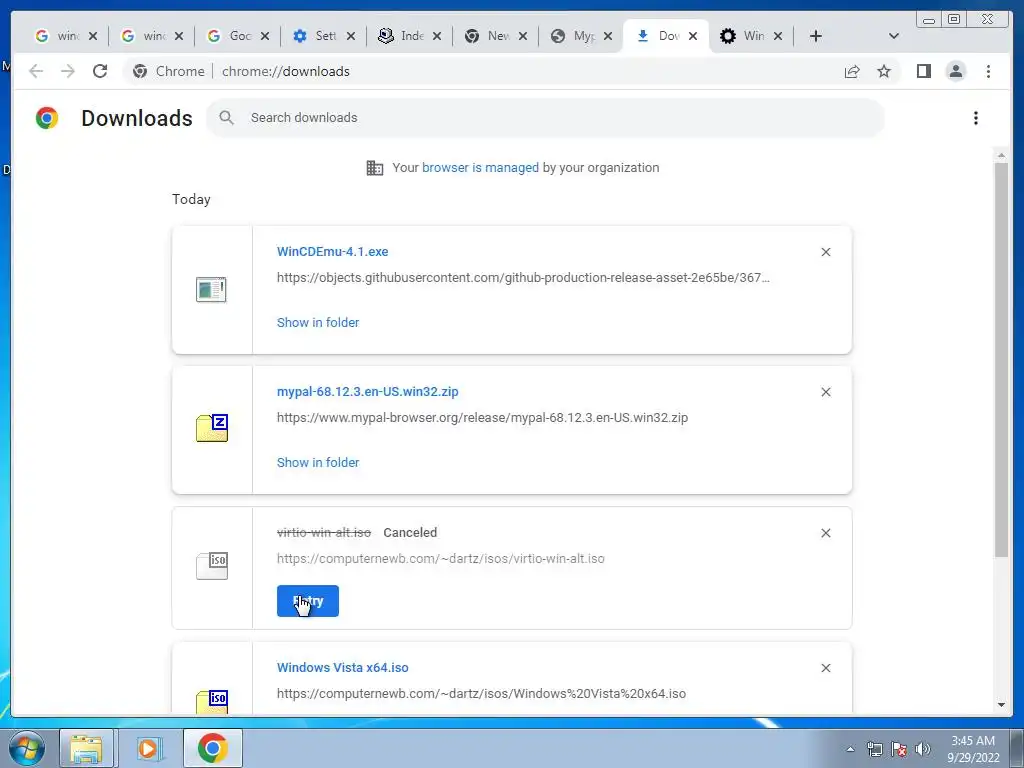Show WinCDEmu-4.1.exe in folder
The width and height of the screenshot is (1024, 768).
click(318, 323)
